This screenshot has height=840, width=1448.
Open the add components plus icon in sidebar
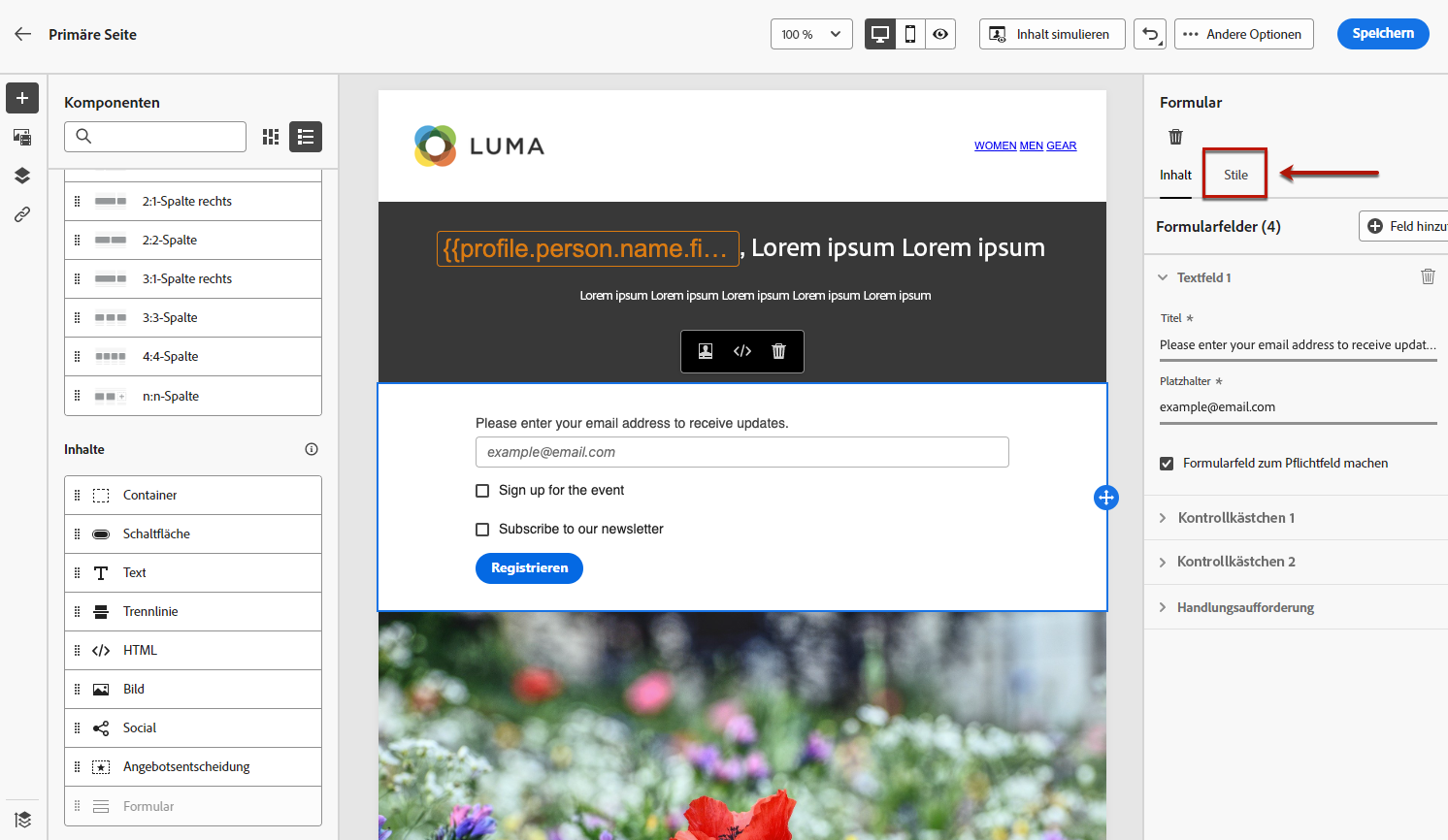[x=22, y=98]
